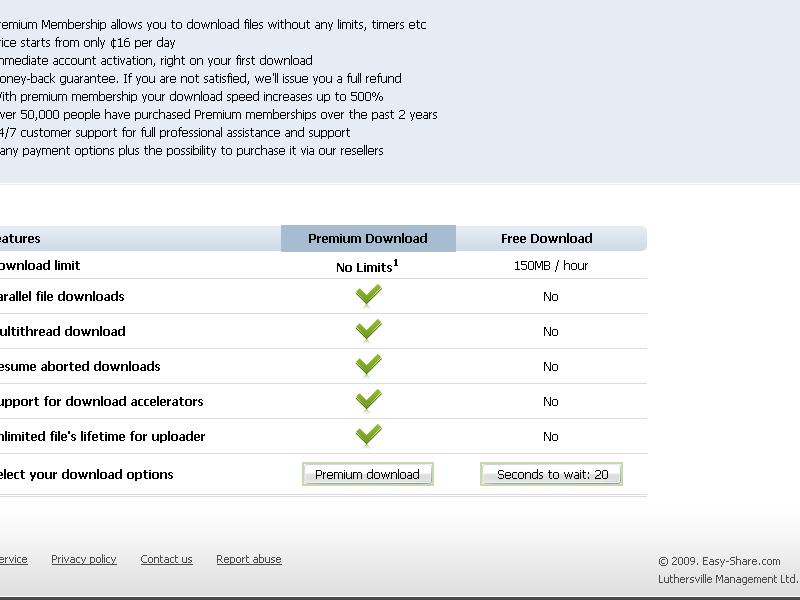Screen dimensions: 800x600
Task: Click the Premium download button
Action: tap(367, 474)
